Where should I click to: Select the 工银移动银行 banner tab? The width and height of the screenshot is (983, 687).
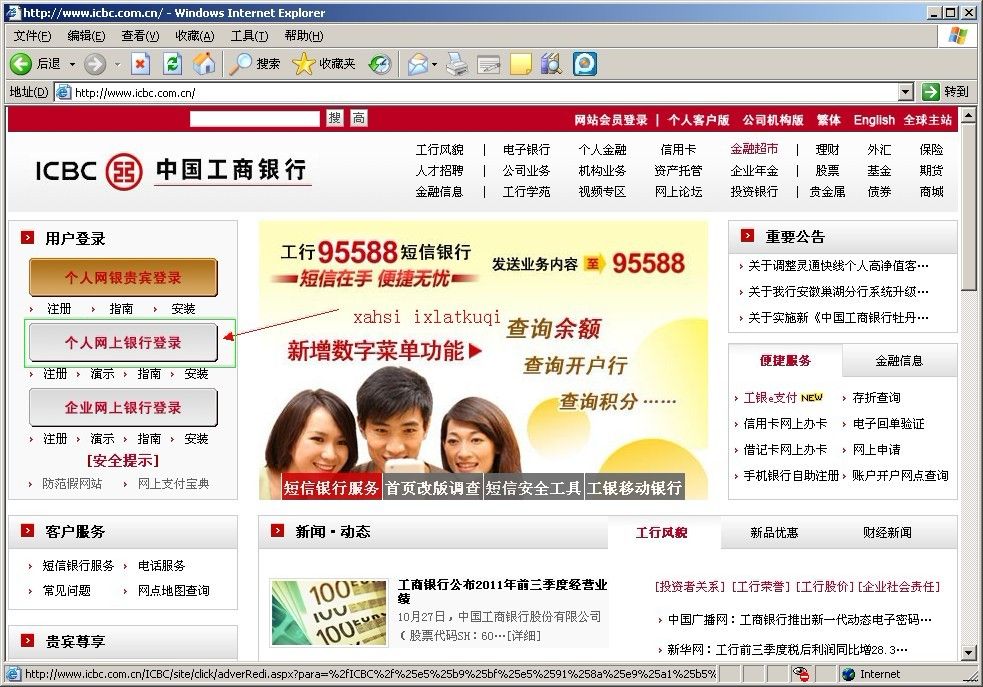634,488
